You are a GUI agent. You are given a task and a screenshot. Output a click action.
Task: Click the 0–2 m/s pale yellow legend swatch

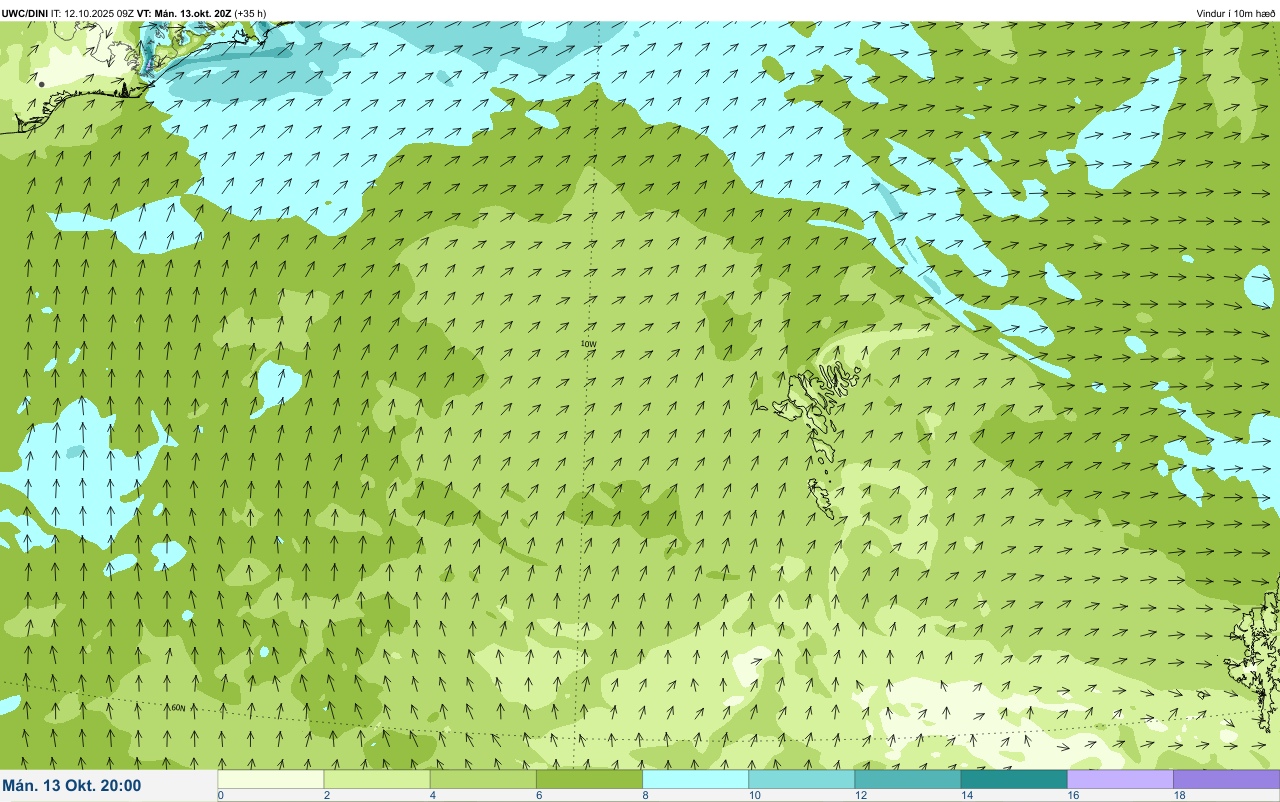click(271, 779)
